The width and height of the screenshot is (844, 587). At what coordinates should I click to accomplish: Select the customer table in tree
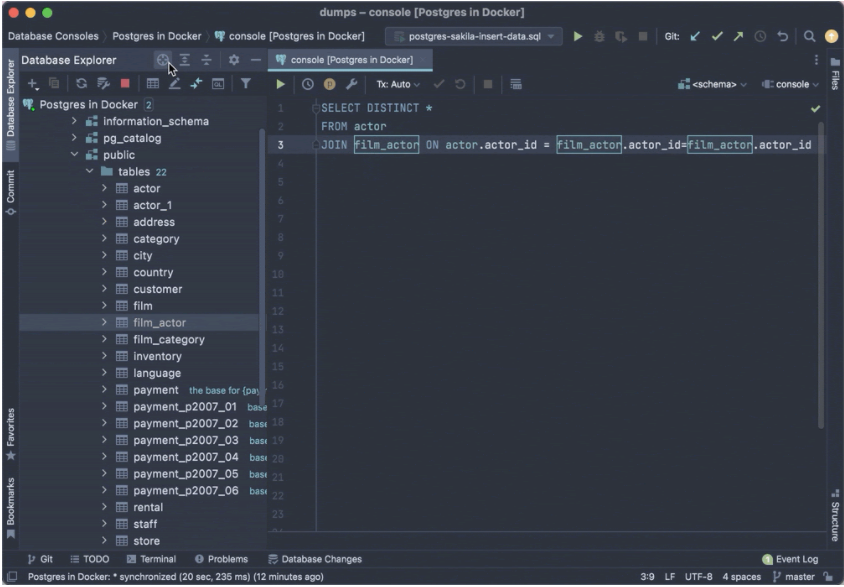pos(157,289)
